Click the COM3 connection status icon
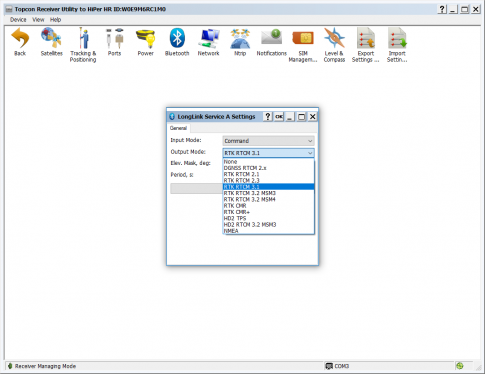The image size is (485, 374). [x=329, y=366]
